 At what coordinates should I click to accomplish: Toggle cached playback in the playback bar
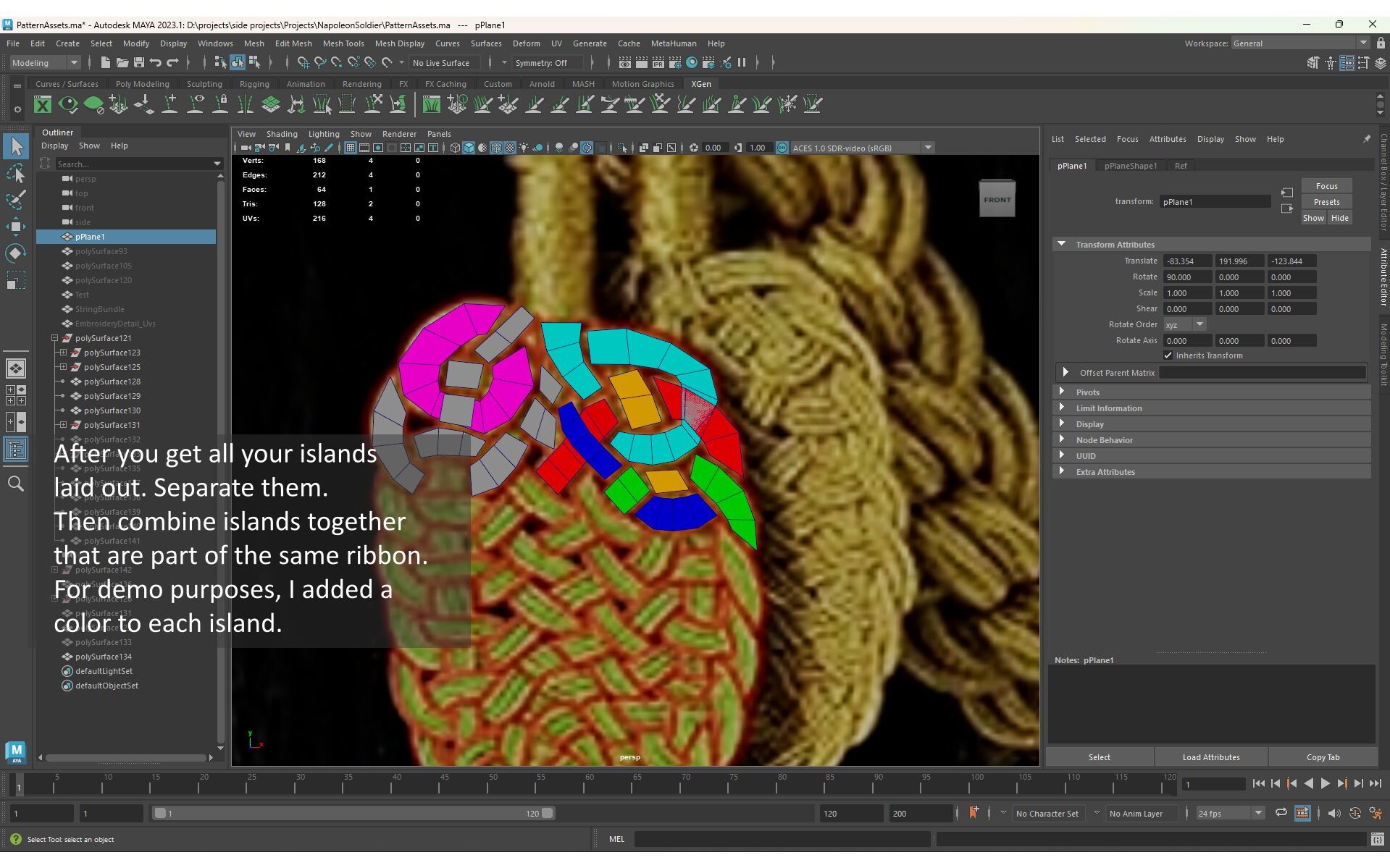pos(1302,813)
